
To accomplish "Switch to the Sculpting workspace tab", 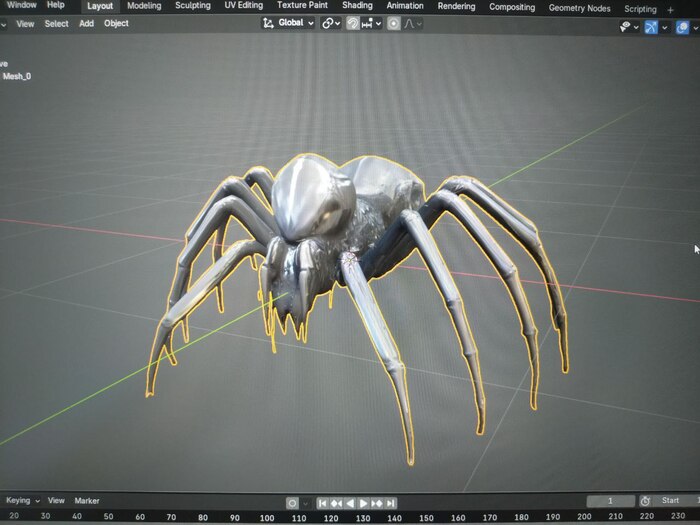I will point(193,6).
